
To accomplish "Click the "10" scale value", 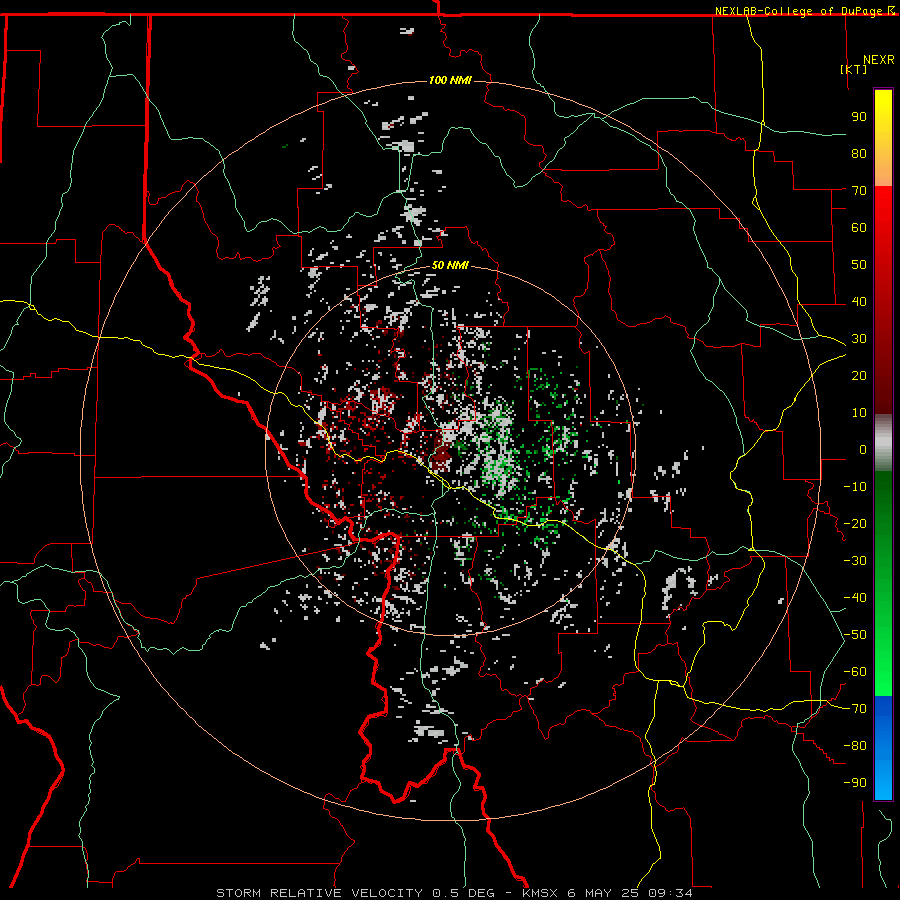I will tap(859, 413).
